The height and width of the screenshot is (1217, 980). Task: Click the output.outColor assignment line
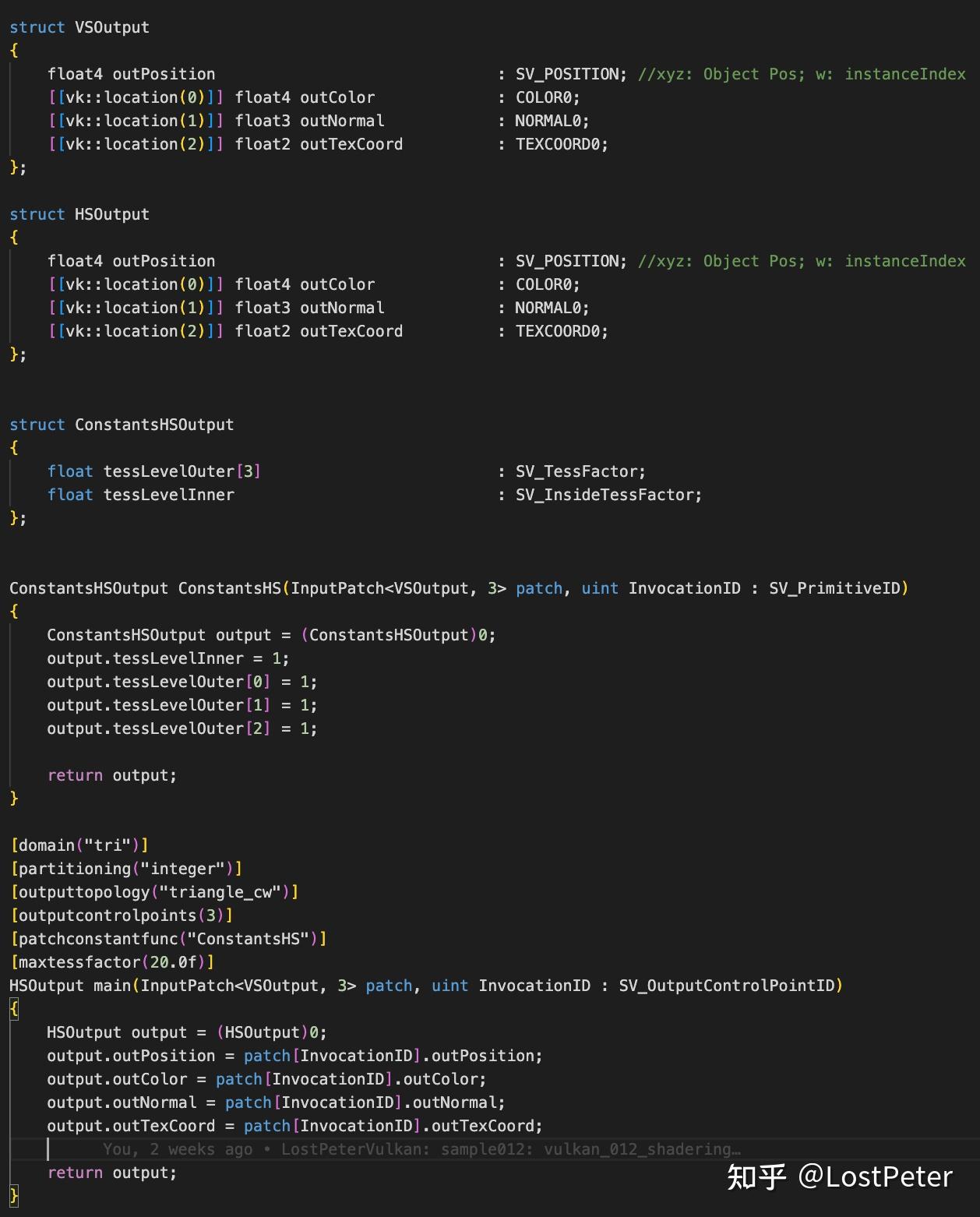click(x=265, y=1078)
